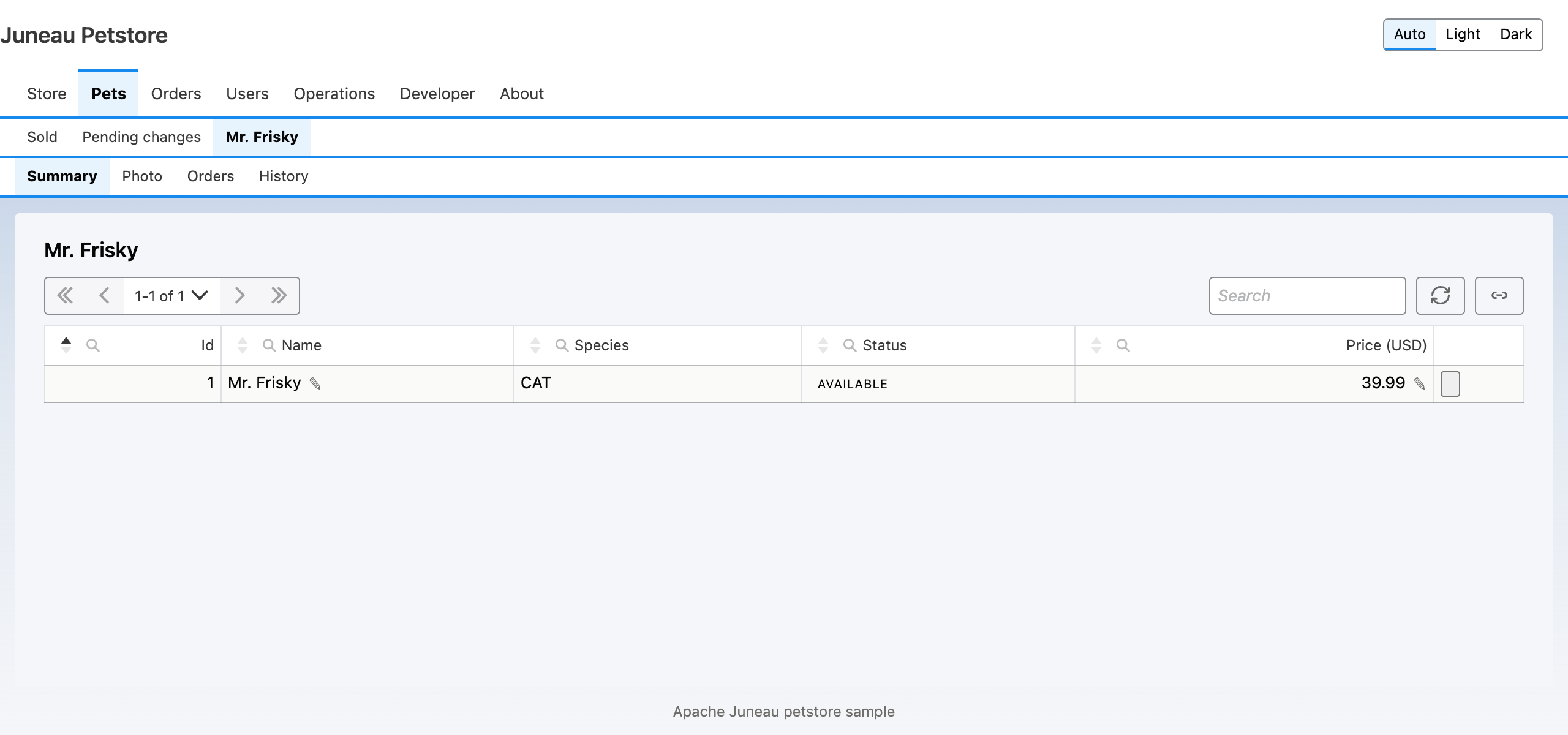Go to next page of results

tap(240, 296)
